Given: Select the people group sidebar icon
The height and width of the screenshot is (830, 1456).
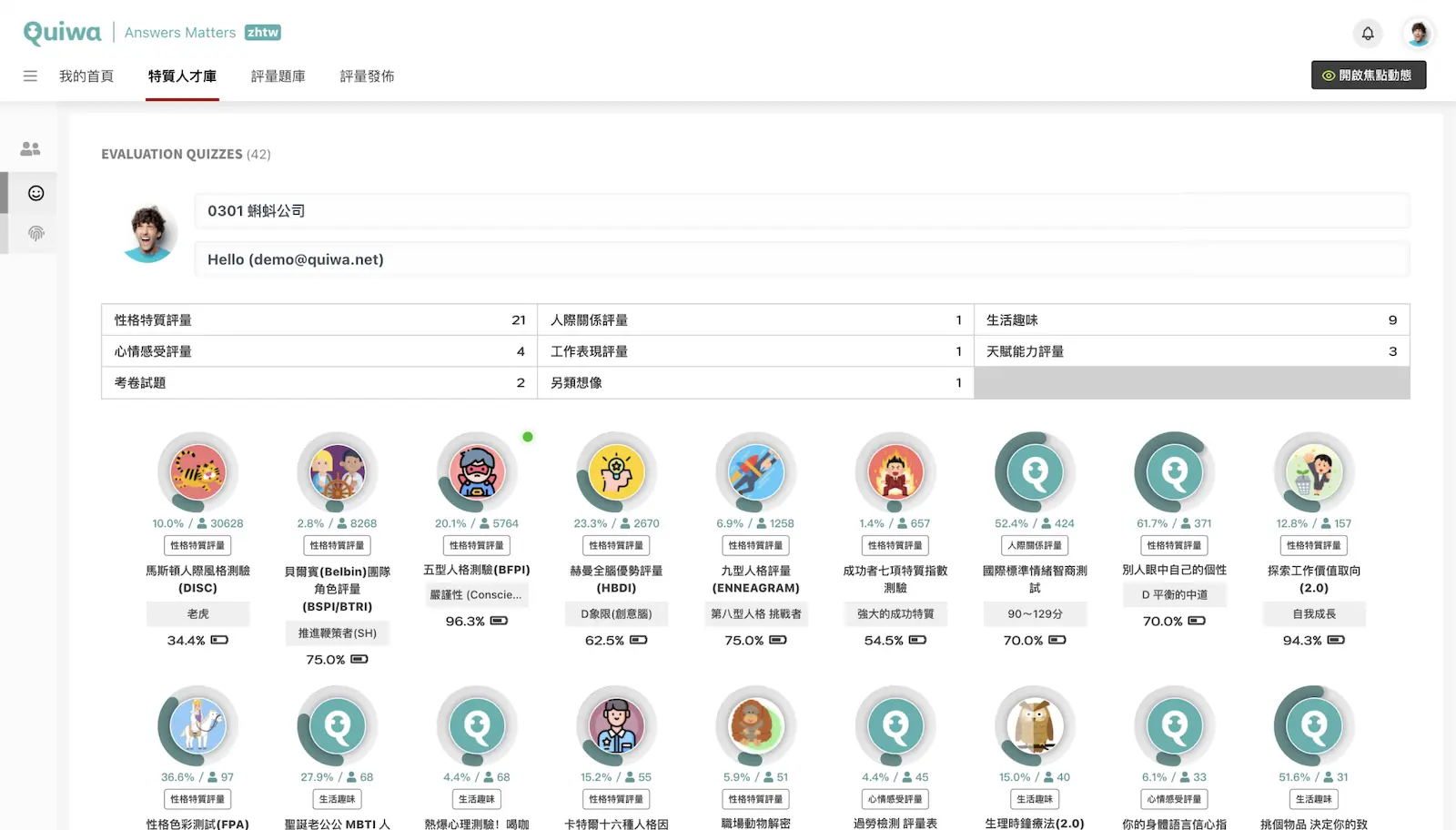Looking at the screenshot, I should (31, 148).
